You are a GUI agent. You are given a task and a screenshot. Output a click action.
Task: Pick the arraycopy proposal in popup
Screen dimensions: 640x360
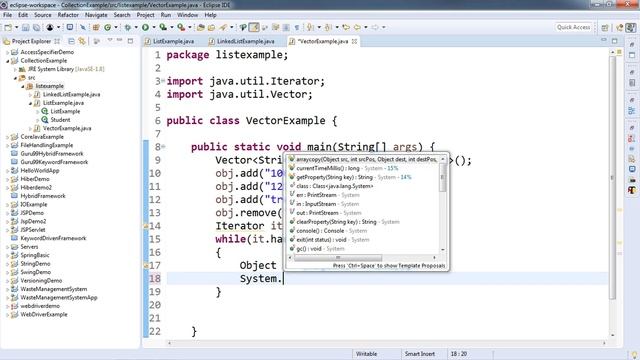tap(363, 159)
